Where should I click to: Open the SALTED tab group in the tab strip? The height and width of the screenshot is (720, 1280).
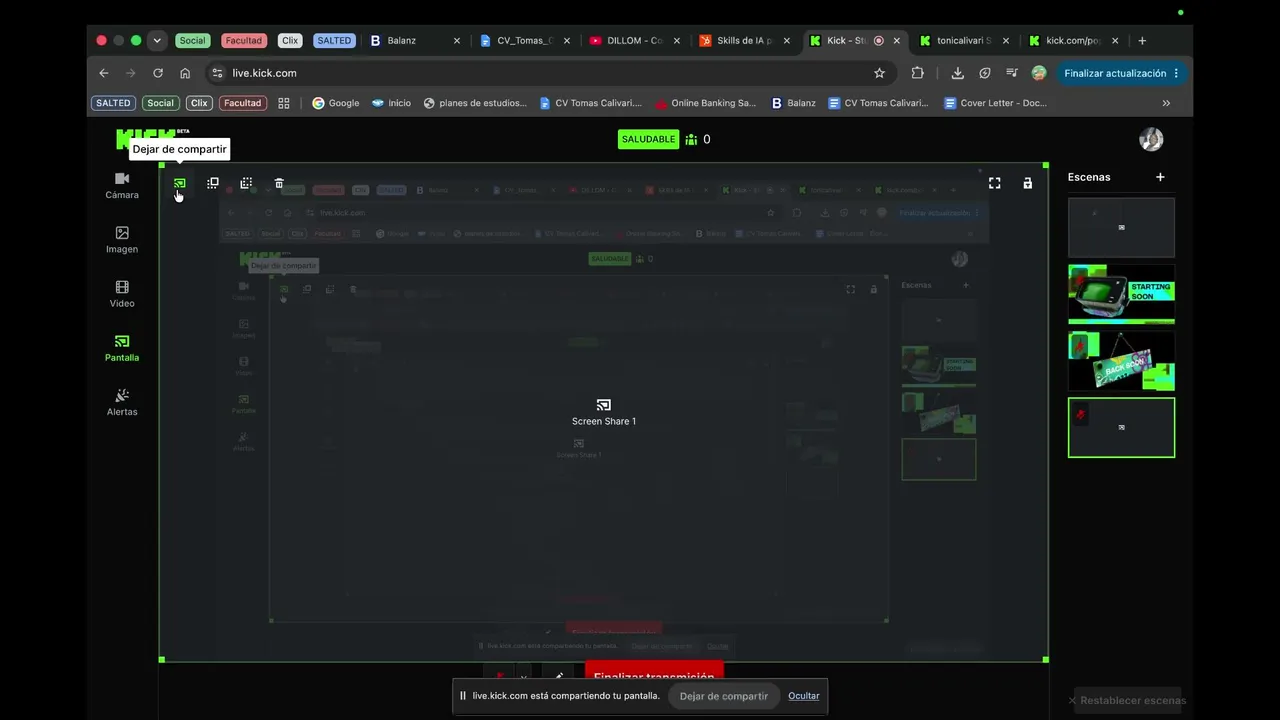[x=334, y=41]
